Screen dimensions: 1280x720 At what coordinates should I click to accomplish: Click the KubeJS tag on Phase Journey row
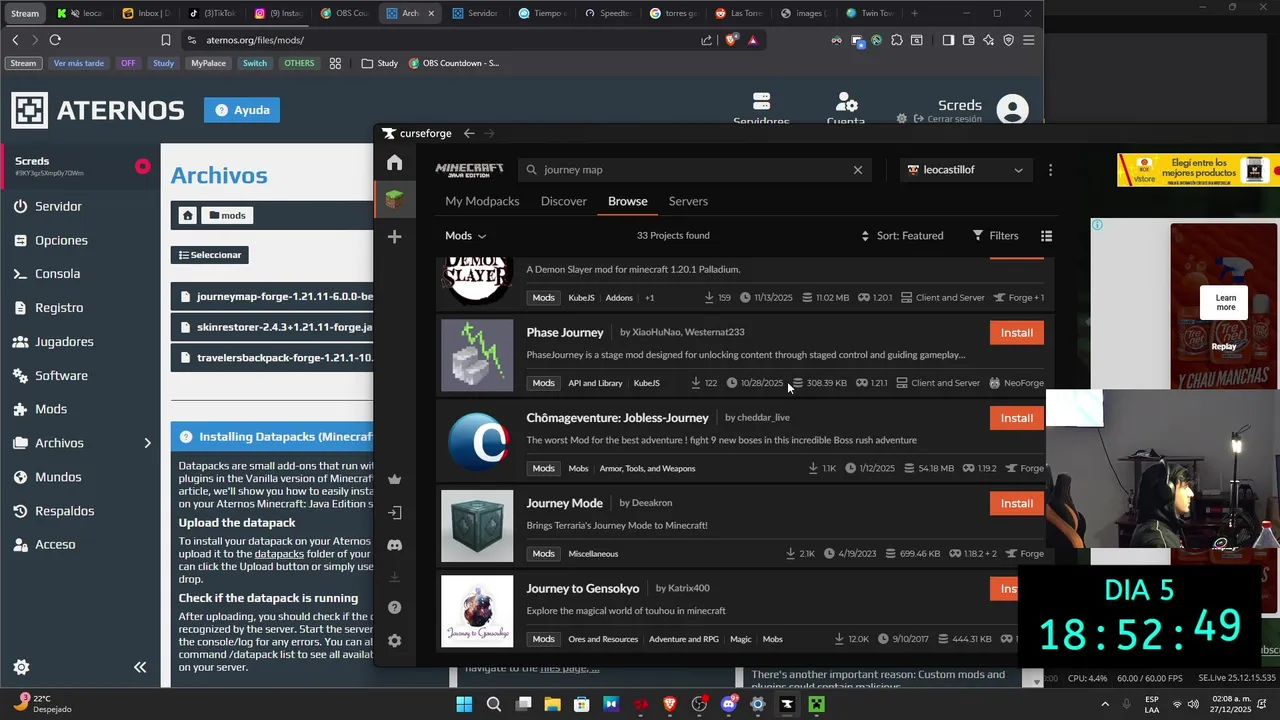coord(647,383)
